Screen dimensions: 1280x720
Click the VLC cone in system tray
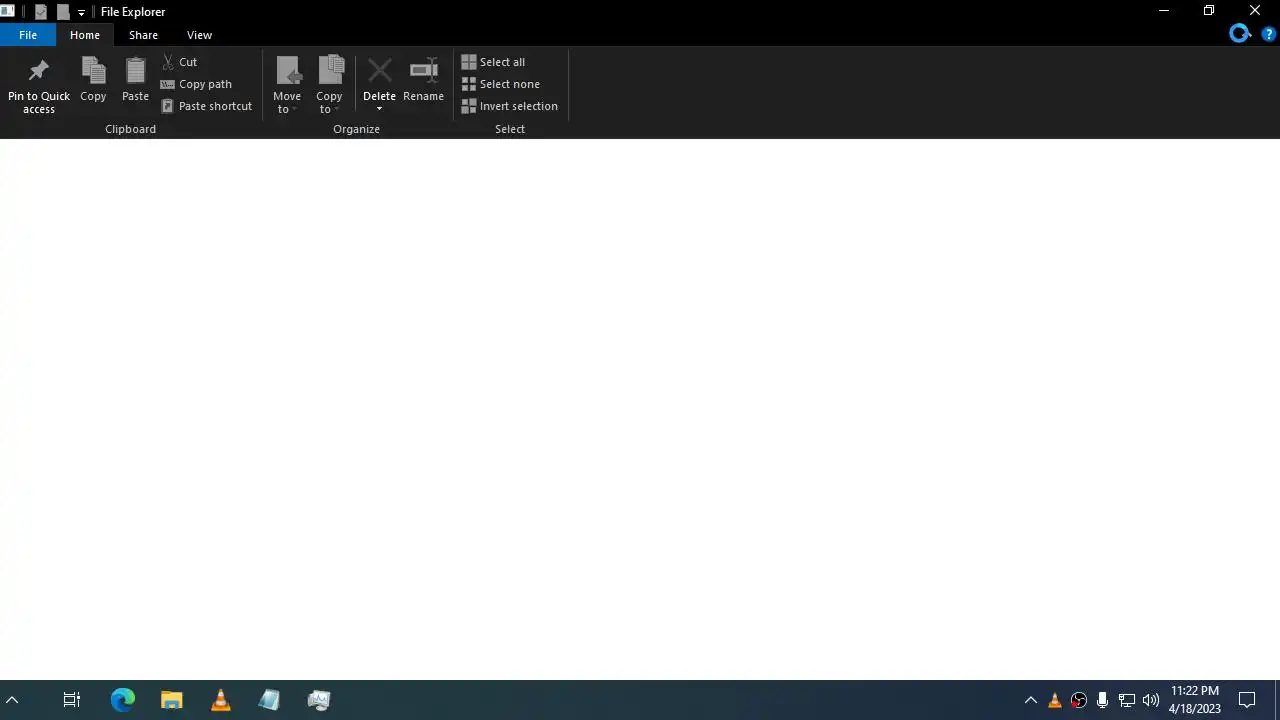1055,700
